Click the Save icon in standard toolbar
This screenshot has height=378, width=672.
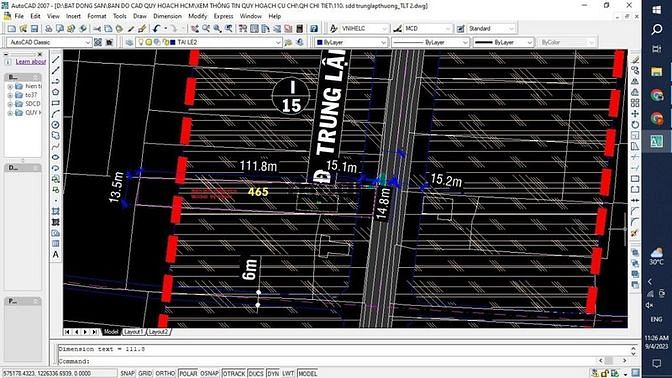point(34,29)
